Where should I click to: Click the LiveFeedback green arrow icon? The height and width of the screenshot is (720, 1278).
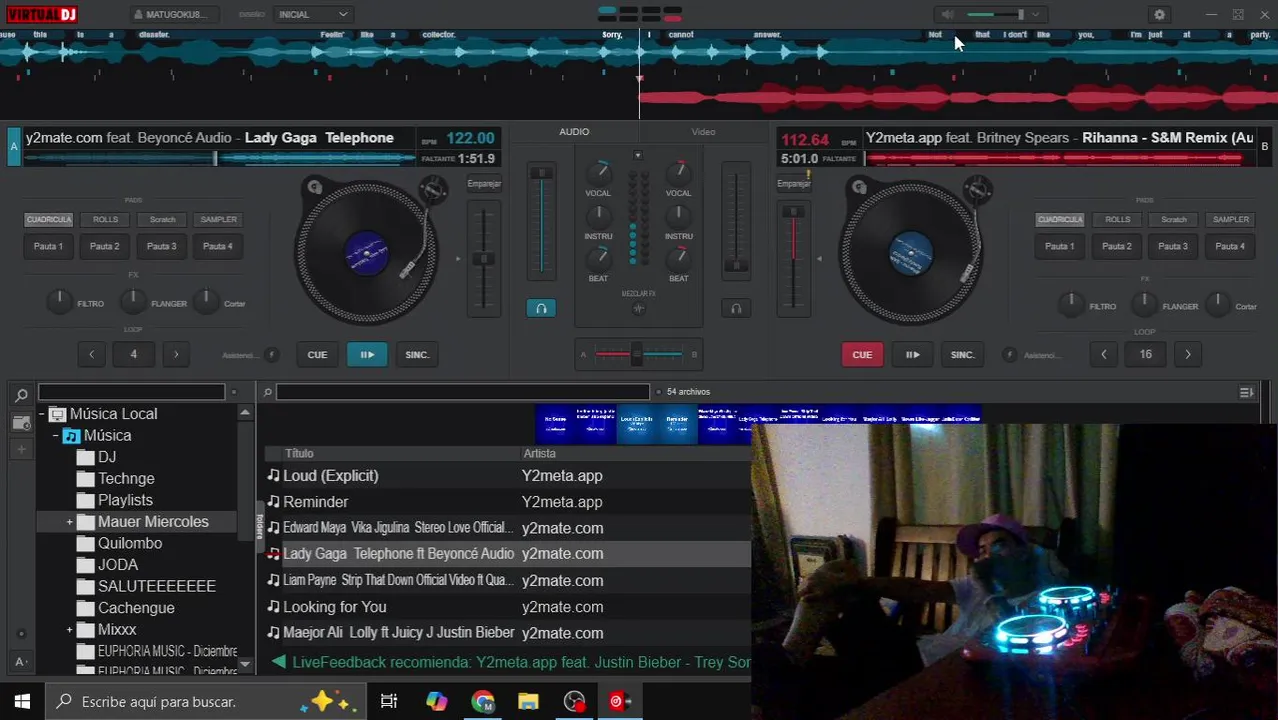click(279, 662)
